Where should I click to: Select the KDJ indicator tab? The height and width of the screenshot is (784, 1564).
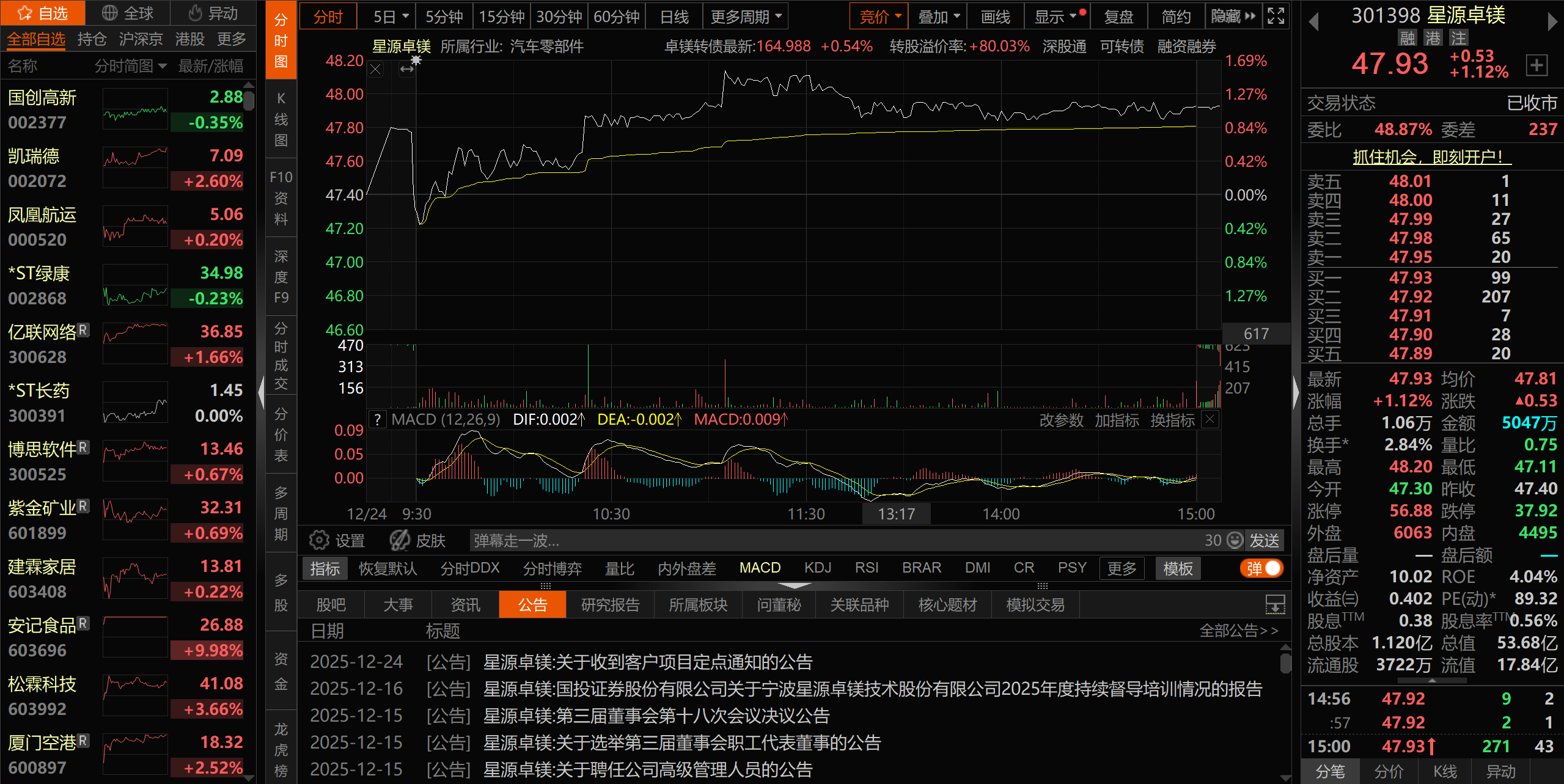click(x=817, y=568)
